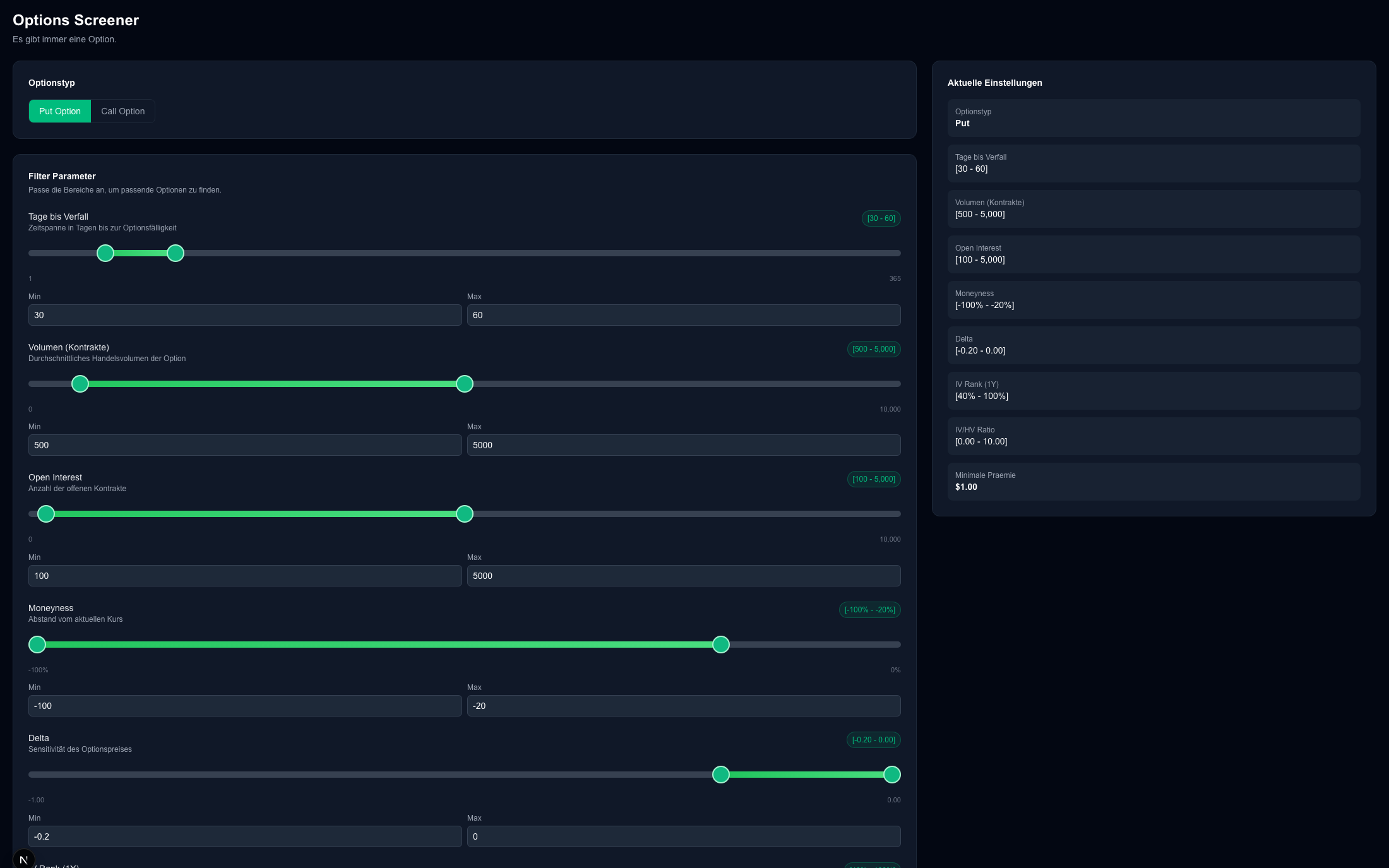Click the Options Screener page title
This screenshot has height=868, width=1389.
pos(76,20)
